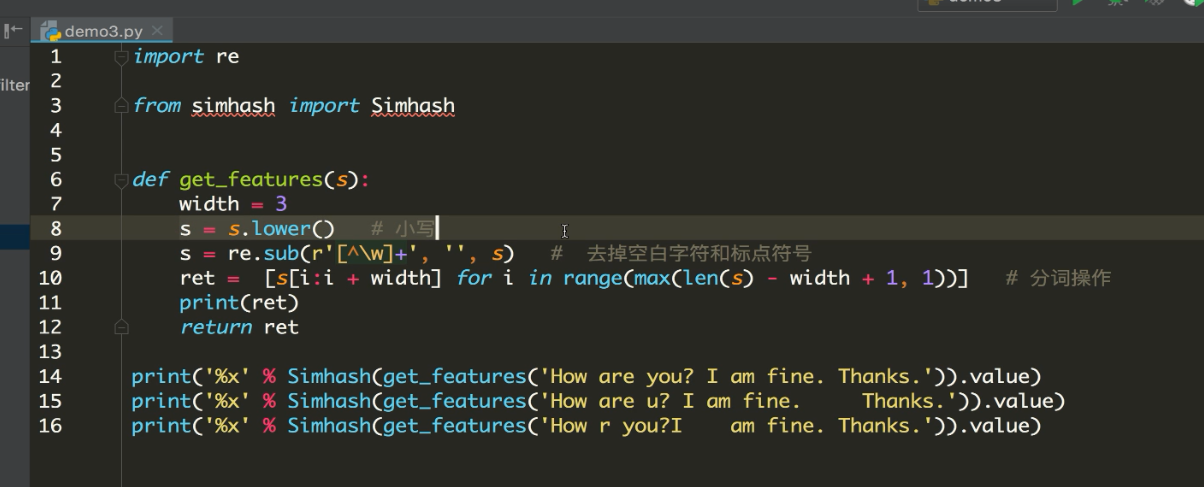This screenshot has height=487, width=1204.
Task: Click 'print(ret)' on line 11
Action: (x=239, y=302)
